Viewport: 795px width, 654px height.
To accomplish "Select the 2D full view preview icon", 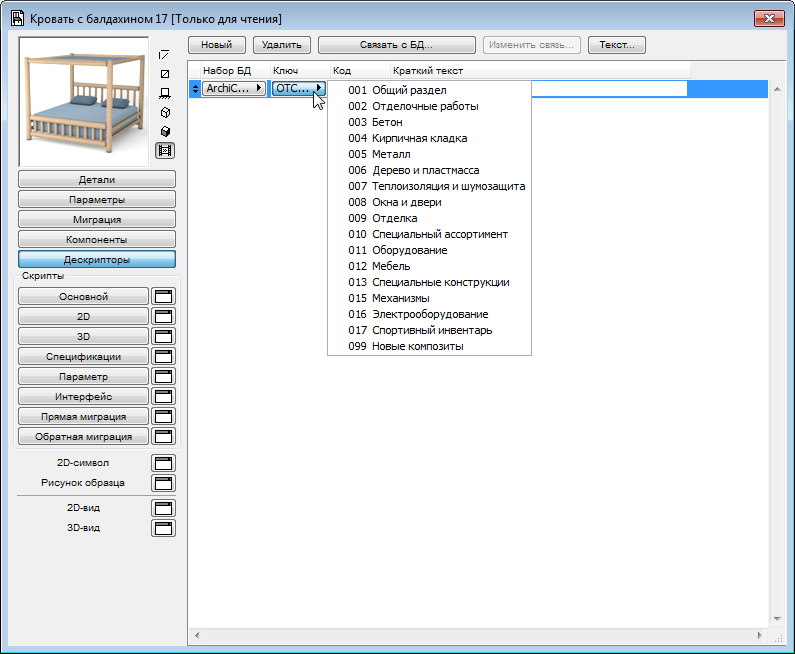I will 165,74.
